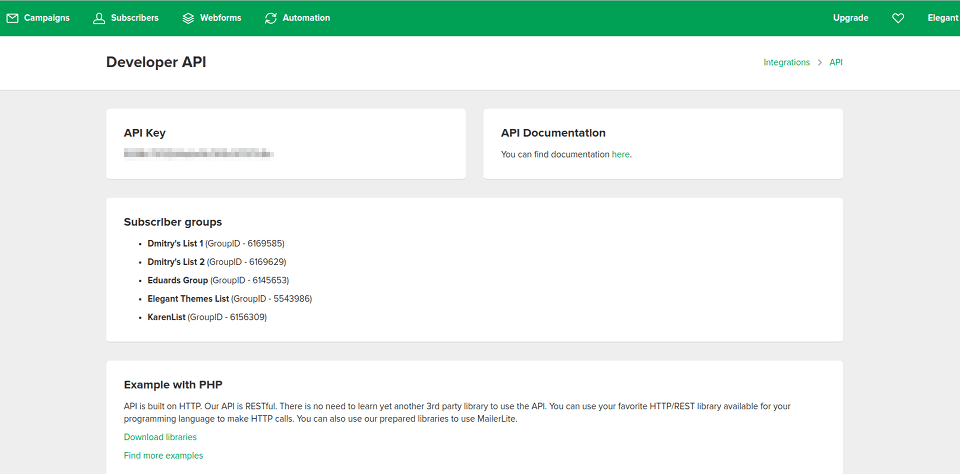Click the heart icon in top bar
Screen dimensions: 960x474
[898, 18]
